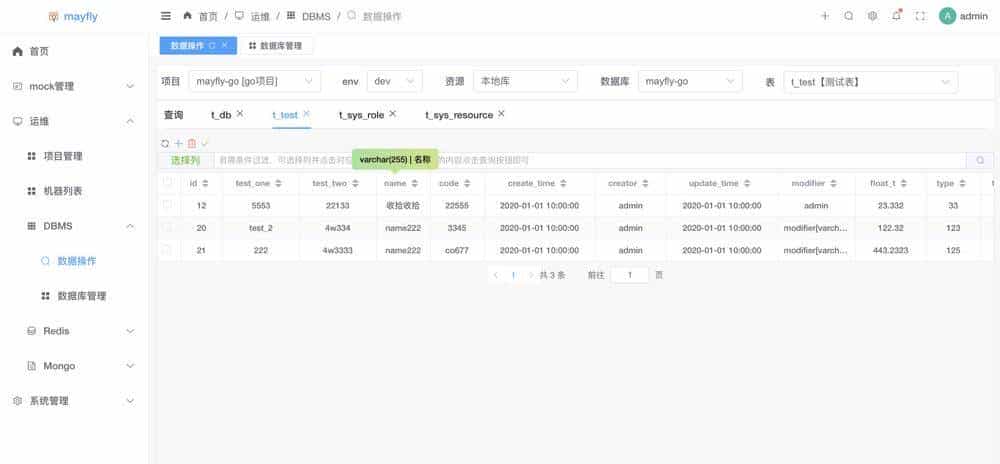The width and height of the screenshot is (1000, 464).
Task: Check the row with id 21
Action: (x=167, y=250)
